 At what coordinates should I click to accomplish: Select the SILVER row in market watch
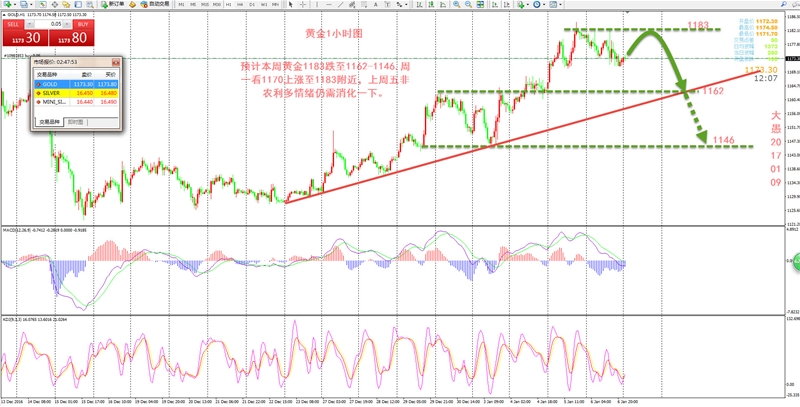(77, 93)
